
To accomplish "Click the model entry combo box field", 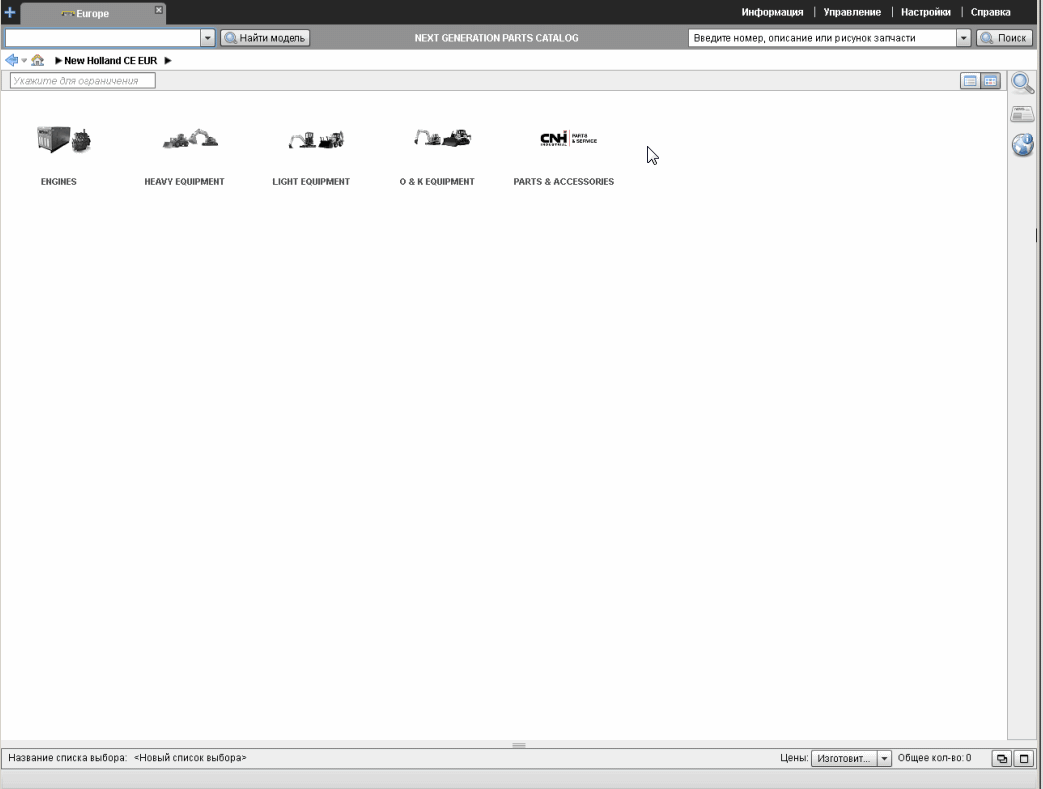I will tap(102, 38).
